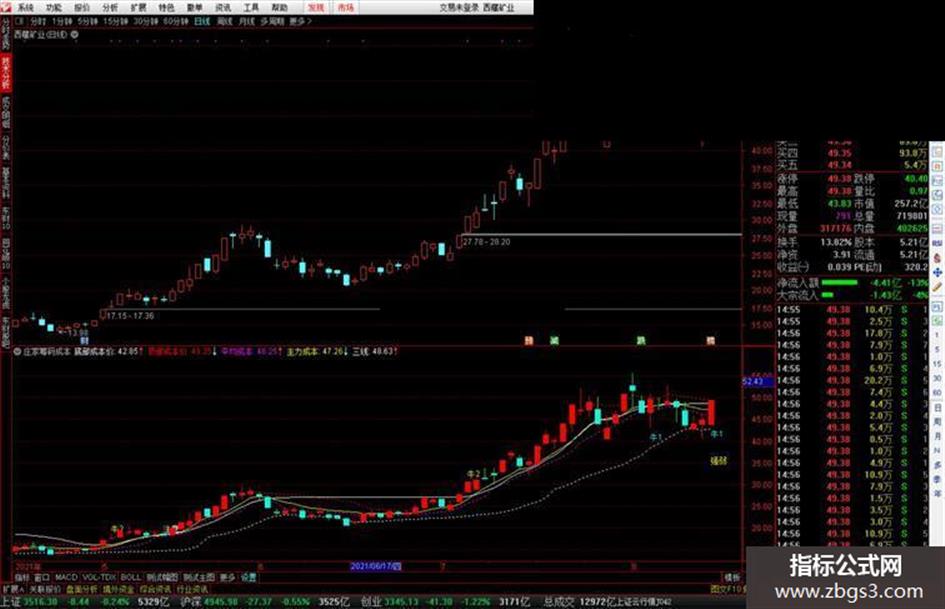Click the dollar sign icon in right toolbar
This screenshot has width=945, height=609.
pos(937,258)
